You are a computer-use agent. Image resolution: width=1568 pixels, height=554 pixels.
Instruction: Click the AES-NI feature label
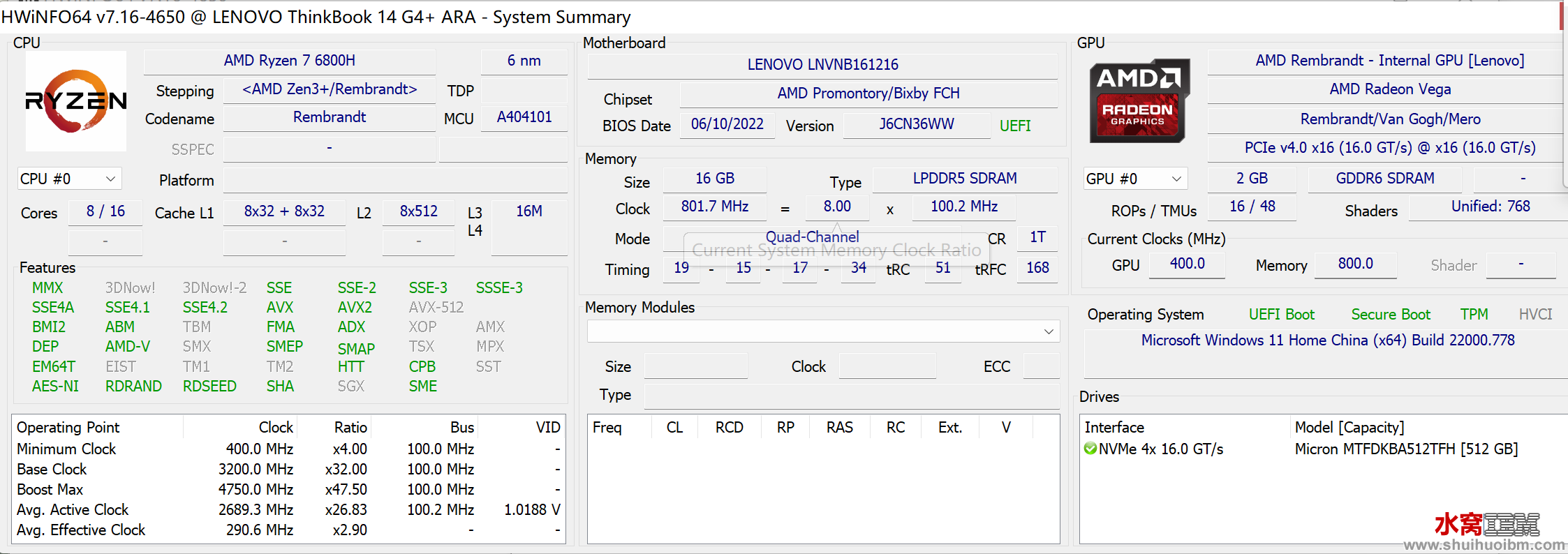click(55, 387)
